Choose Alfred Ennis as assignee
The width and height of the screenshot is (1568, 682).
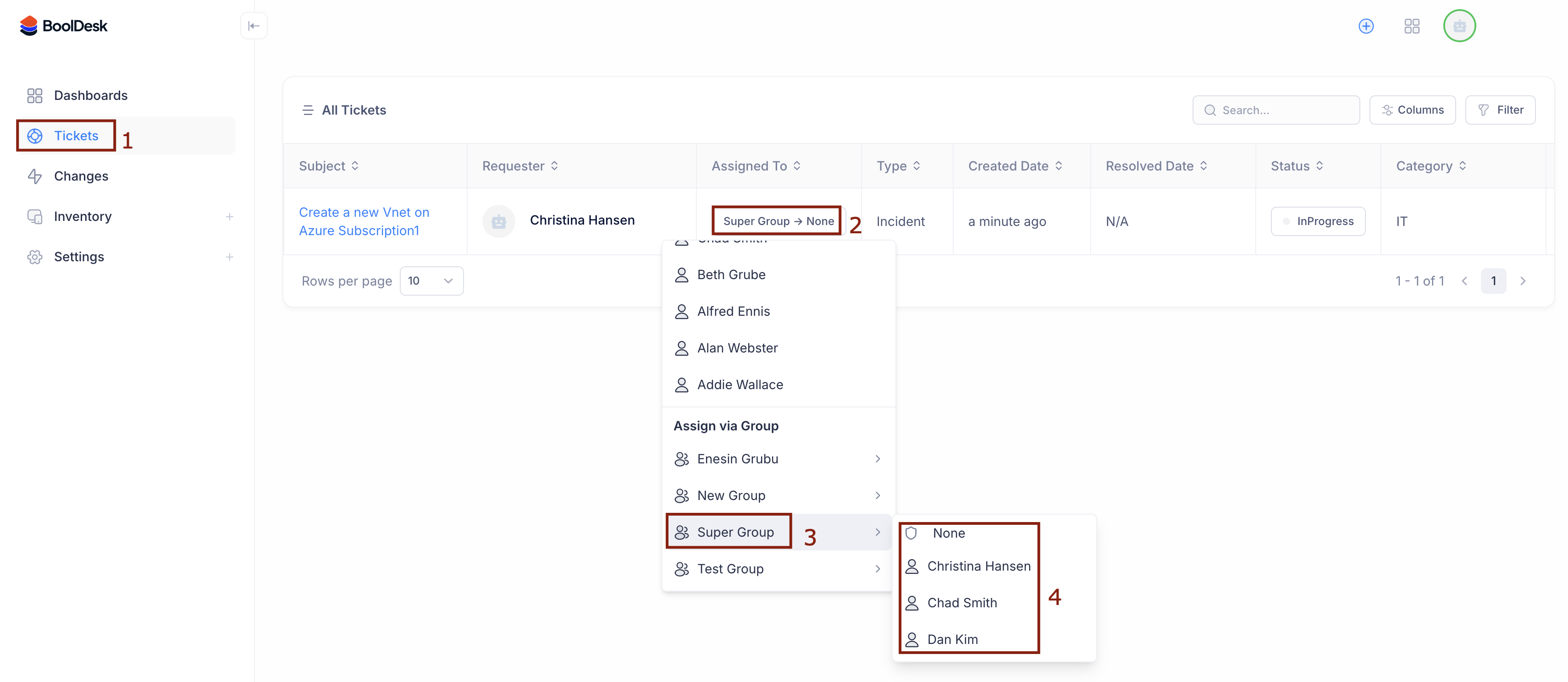(x=733, y=311)
